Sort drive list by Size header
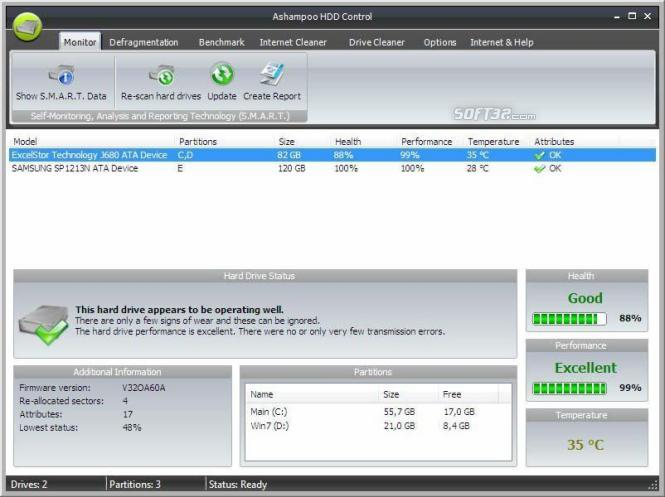Viewport: 665px width, 497px height. click(x=286, y=142)
